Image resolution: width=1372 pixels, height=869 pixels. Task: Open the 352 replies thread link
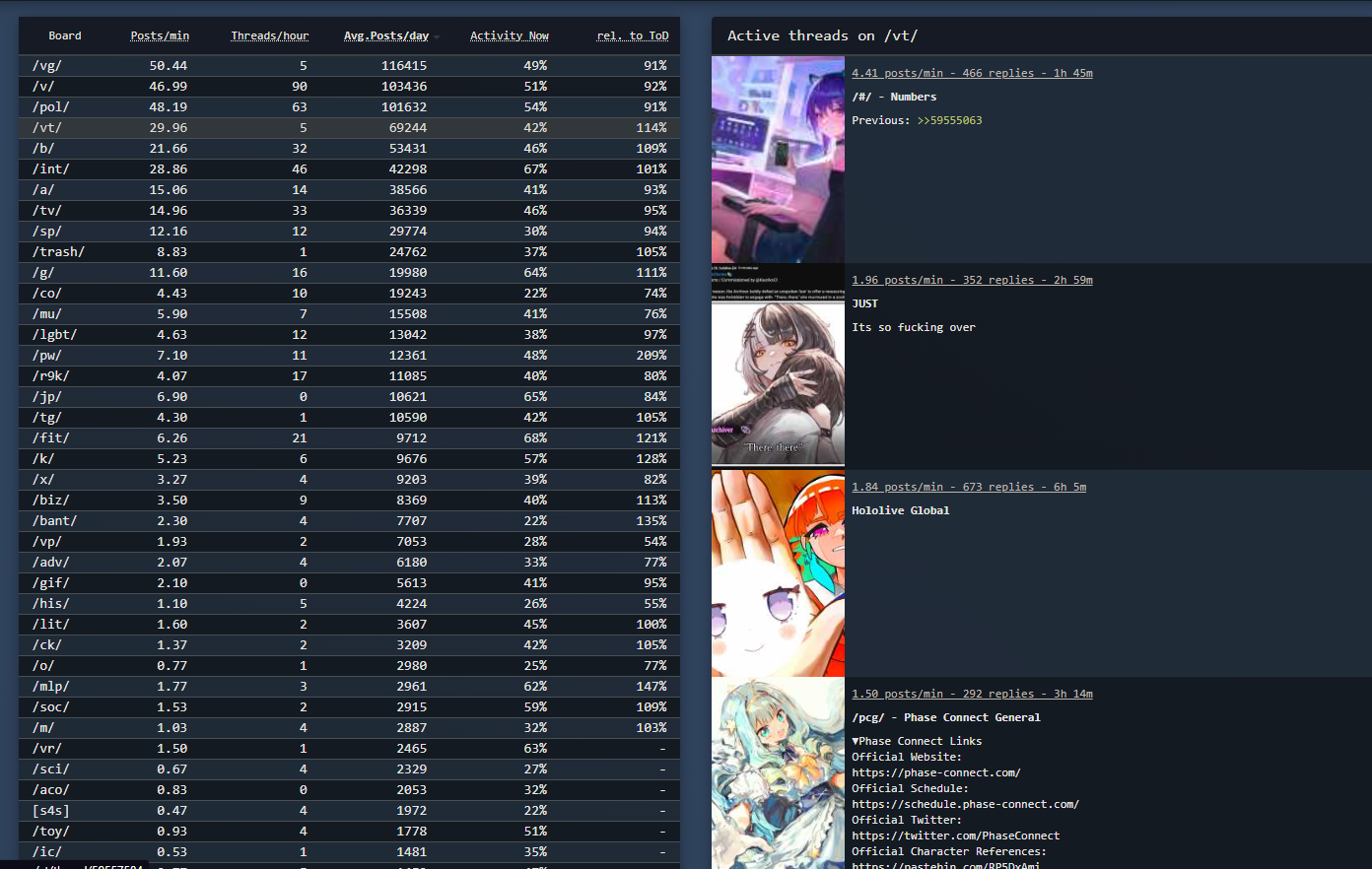coord(971,280)
